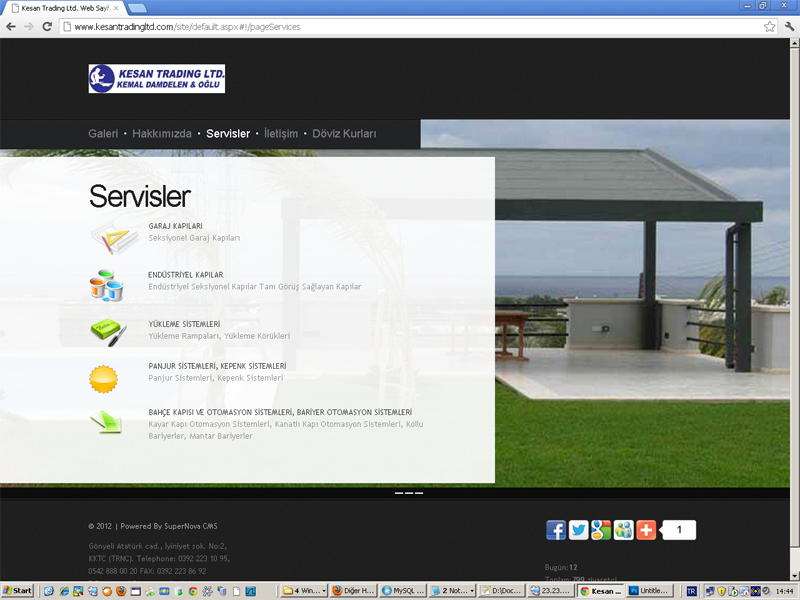Reload the current page

(47, 27)
